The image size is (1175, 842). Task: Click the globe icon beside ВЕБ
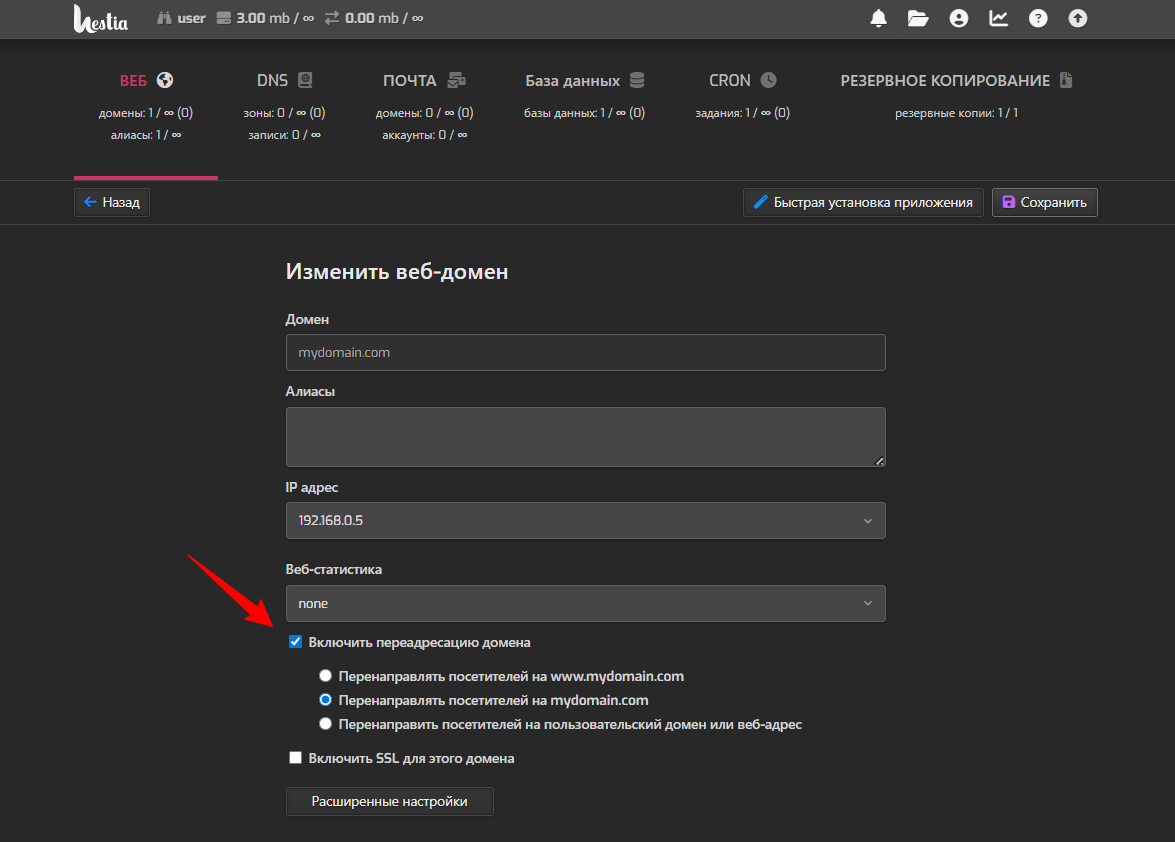(x=165, y=80)
